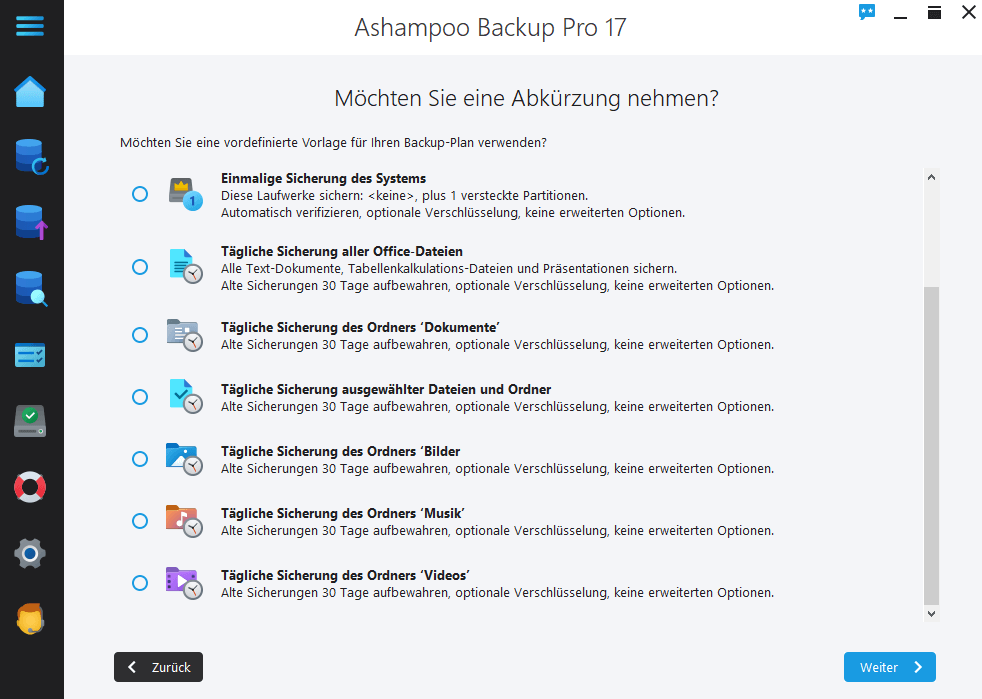Select the drive-with-checkmark verification icon
This screenshot has width=982, height=699.
[x=31, y=421]
